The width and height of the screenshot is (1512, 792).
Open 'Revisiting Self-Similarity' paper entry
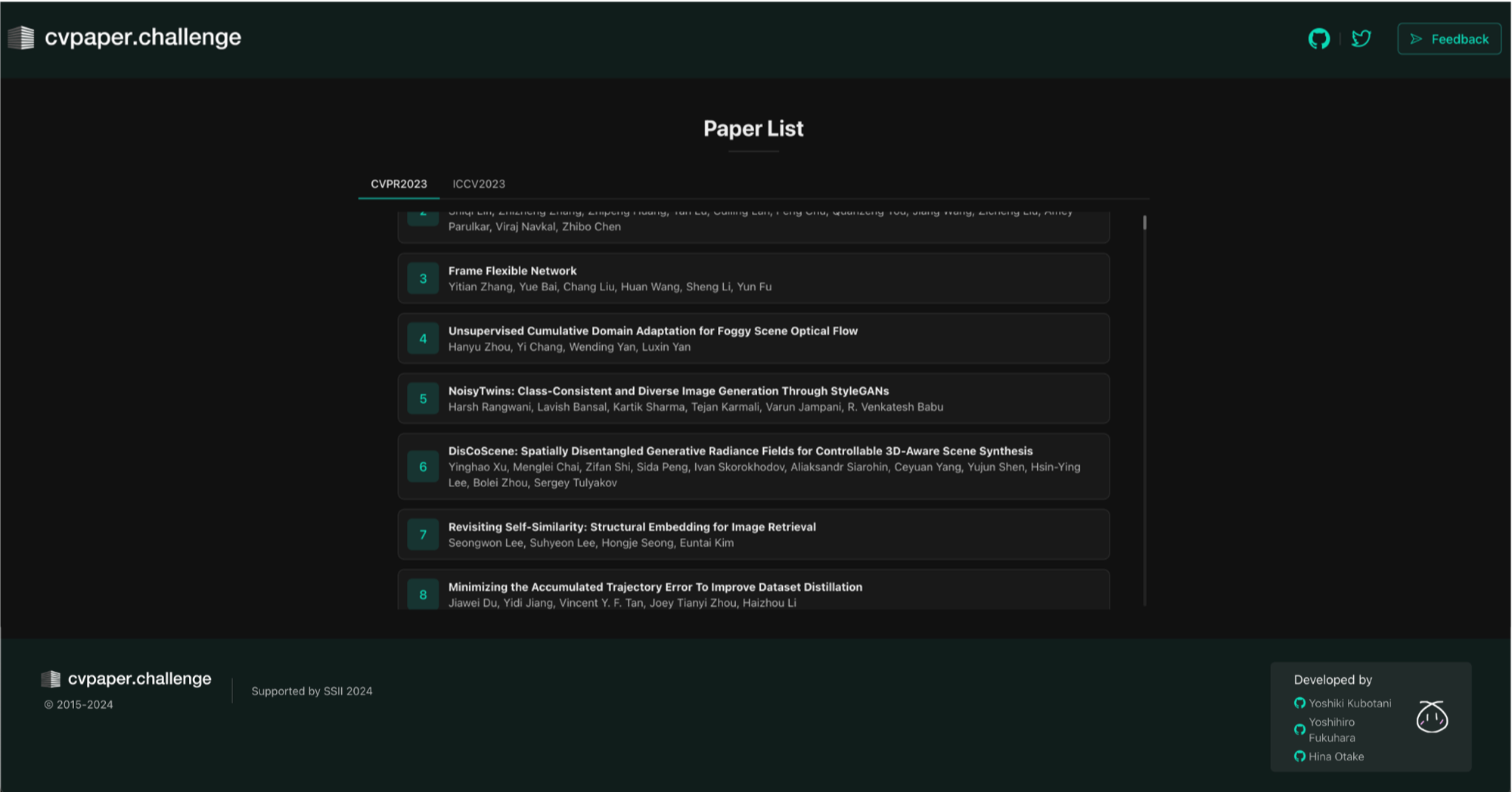[753, 535]
